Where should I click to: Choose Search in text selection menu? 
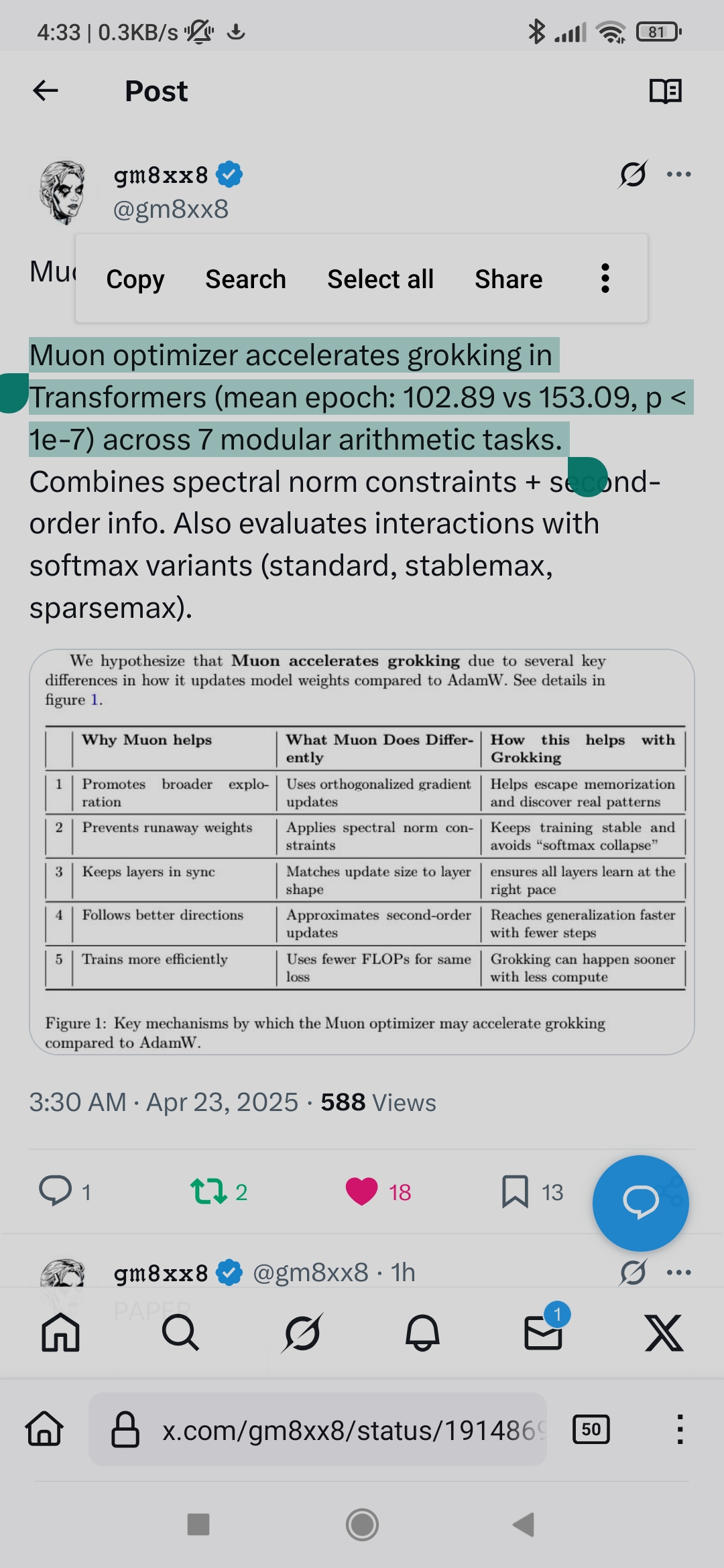(245, 279)
